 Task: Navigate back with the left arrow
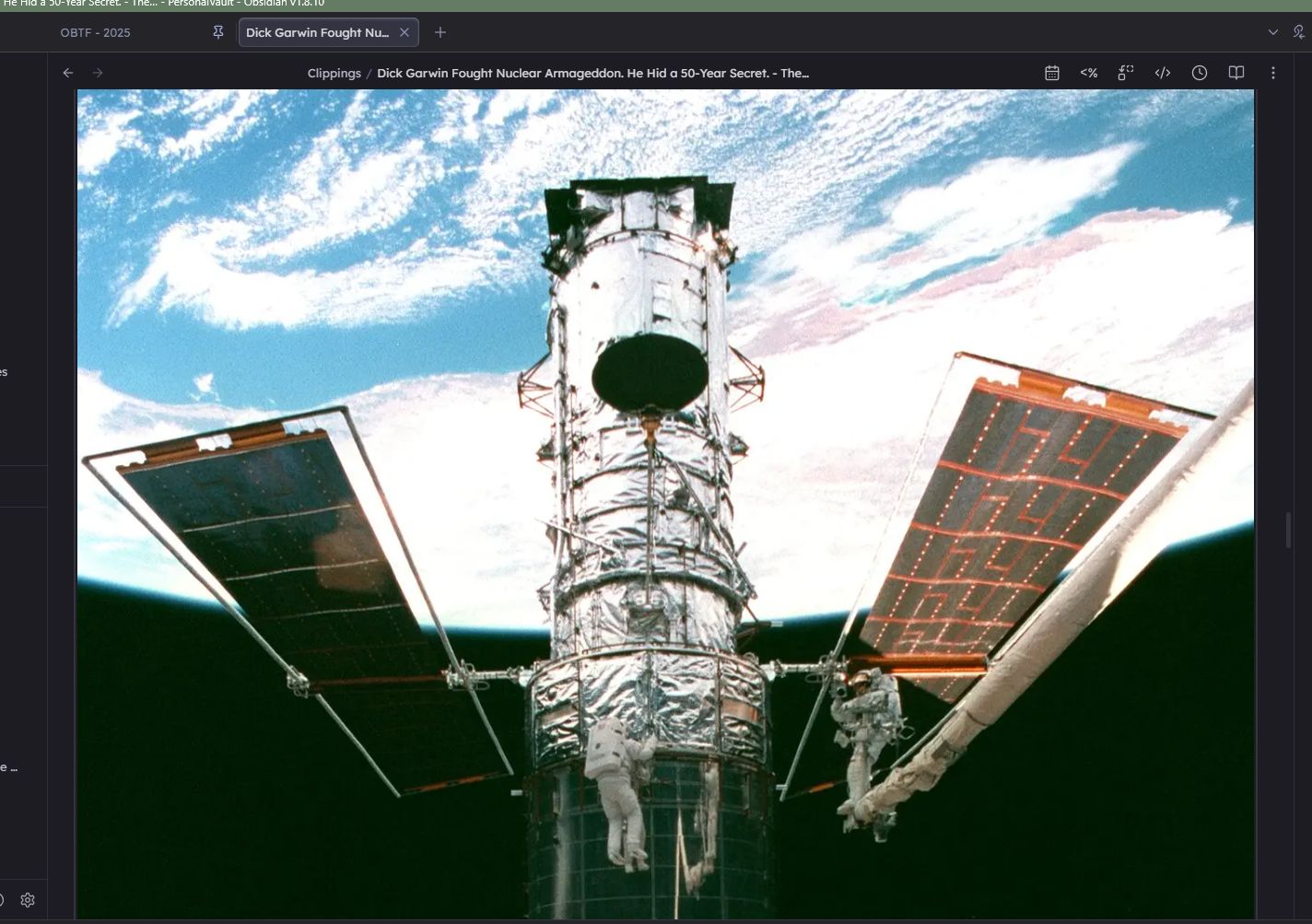[x=68, y=73]
